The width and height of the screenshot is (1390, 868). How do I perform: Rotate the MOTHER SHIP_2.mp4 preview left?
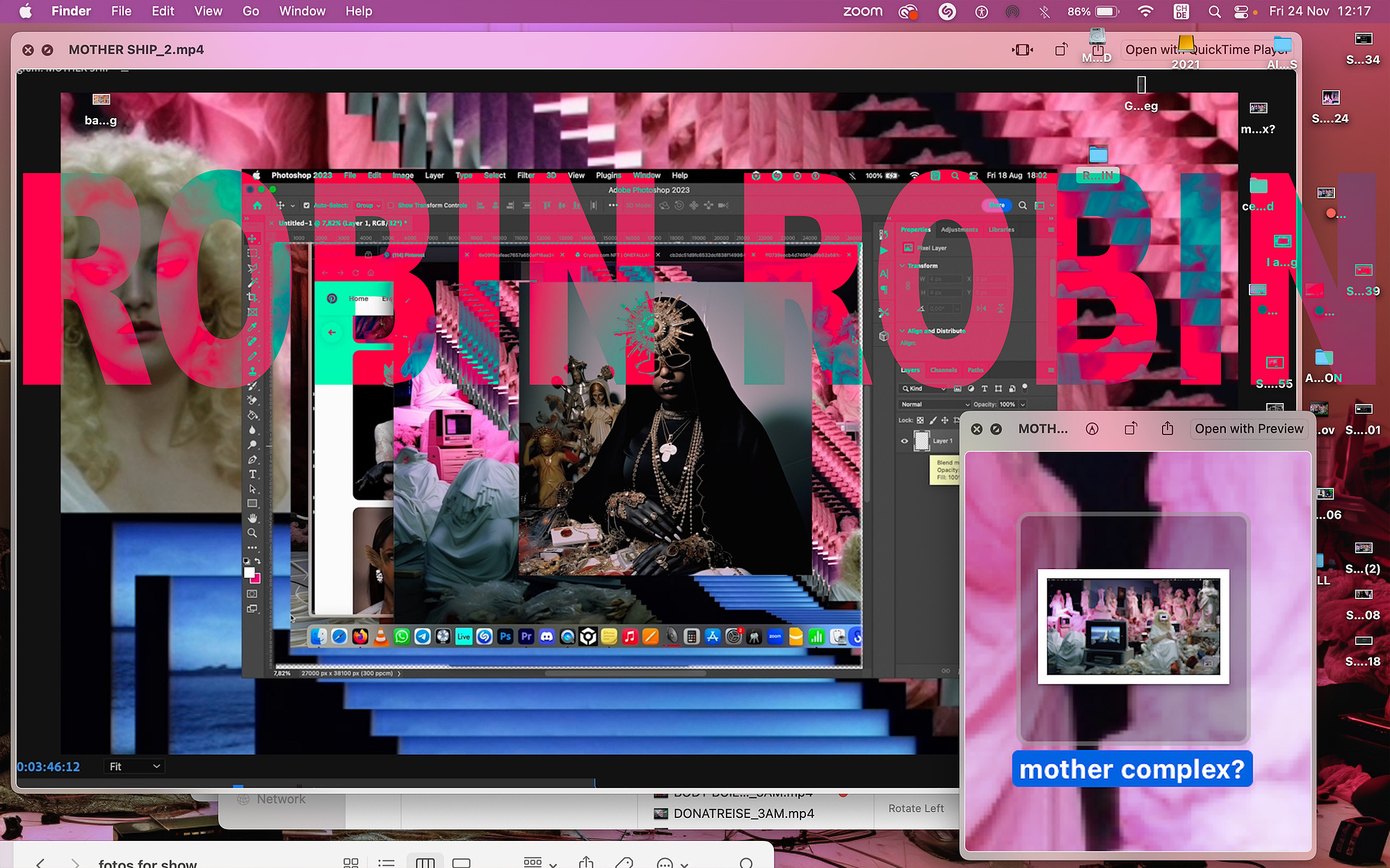[x=1061, y=49]
